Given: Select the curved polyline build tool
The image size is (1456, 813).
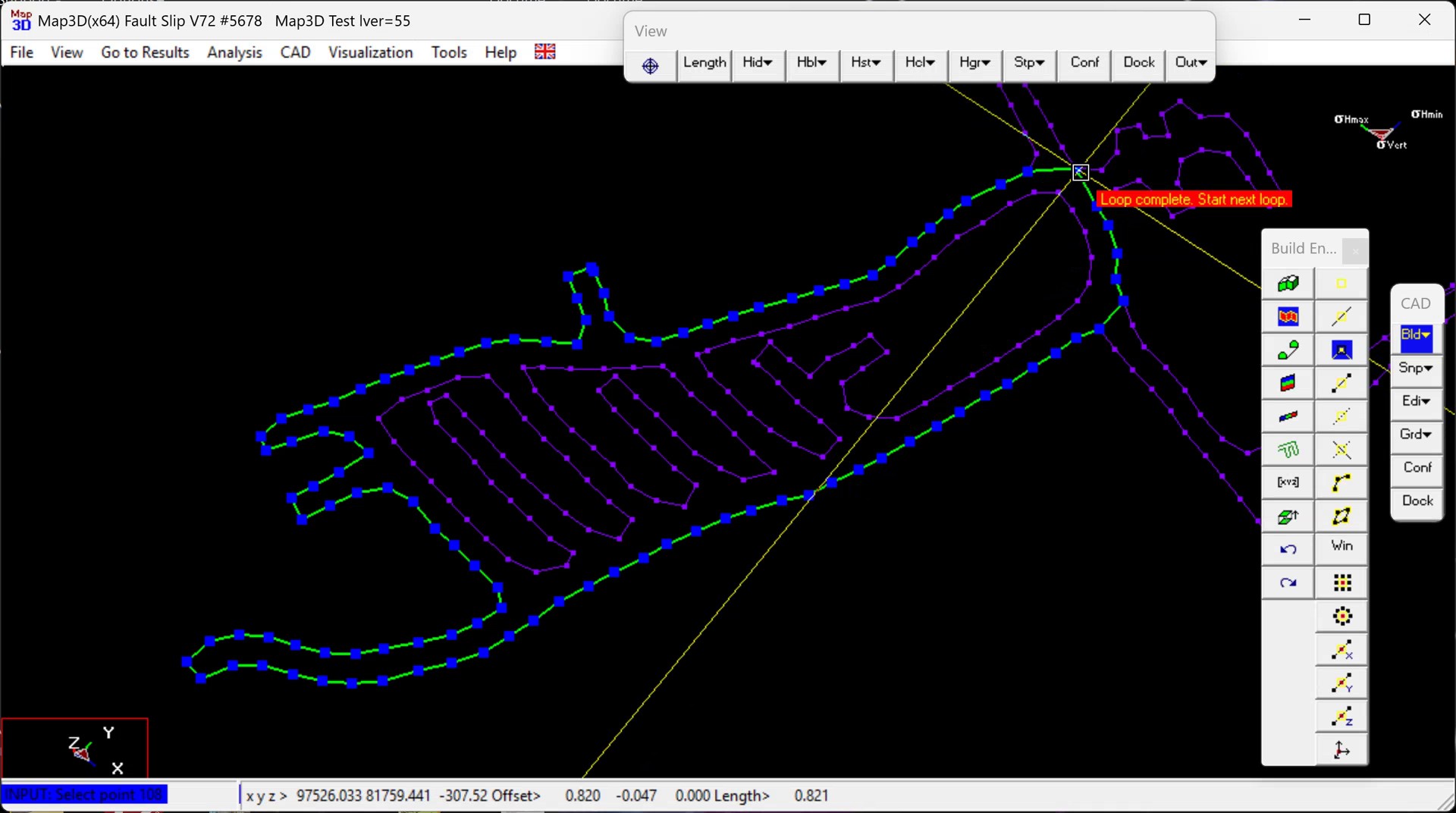Looking at the screenshot, I should pos(1341,482).
